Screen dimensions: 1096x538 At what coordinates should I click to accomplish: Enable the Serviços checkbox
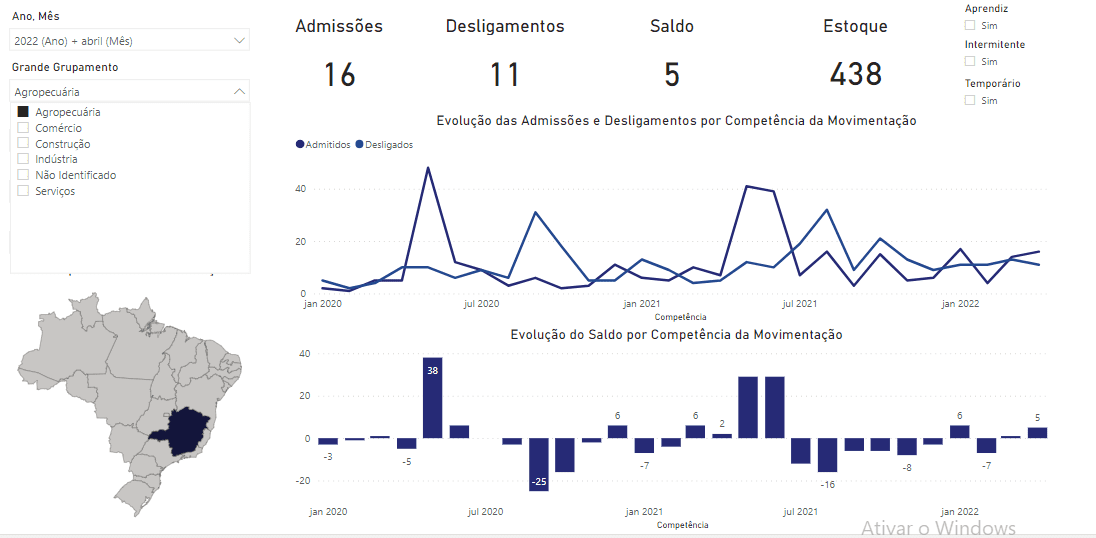point(23,191)
